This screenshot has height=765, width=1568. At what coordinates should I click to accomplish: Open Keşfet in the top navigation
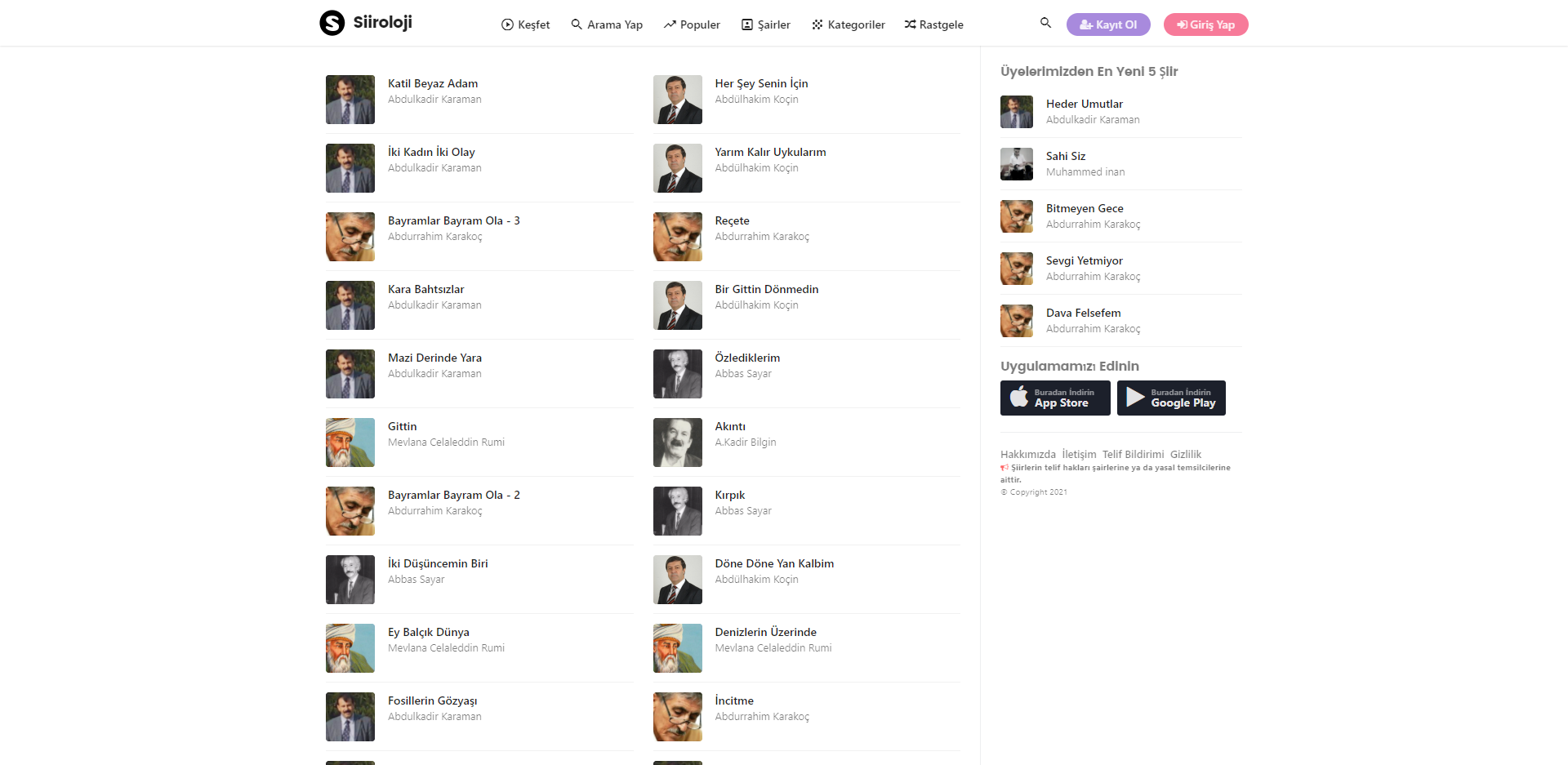point(525,24)
